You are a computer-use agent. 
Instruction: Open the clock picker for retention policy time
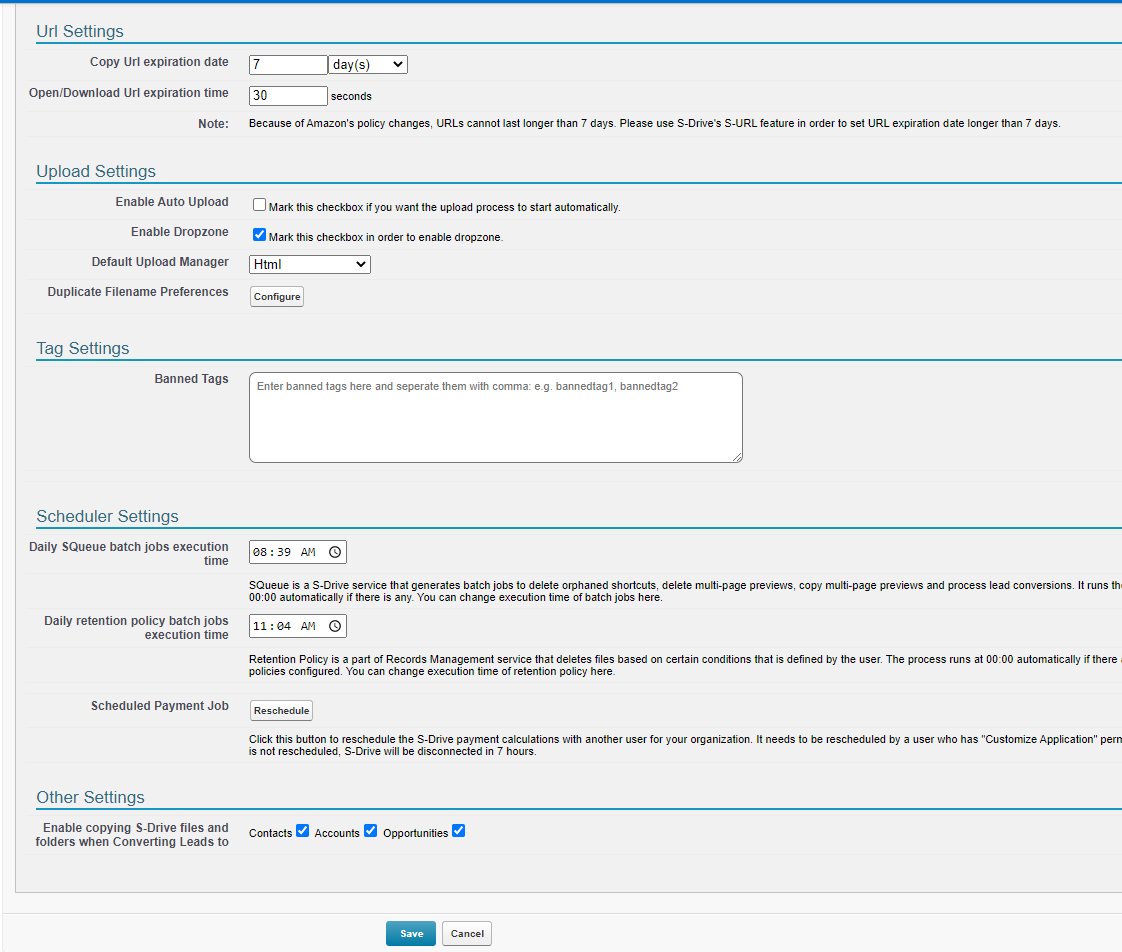[335, 626]
